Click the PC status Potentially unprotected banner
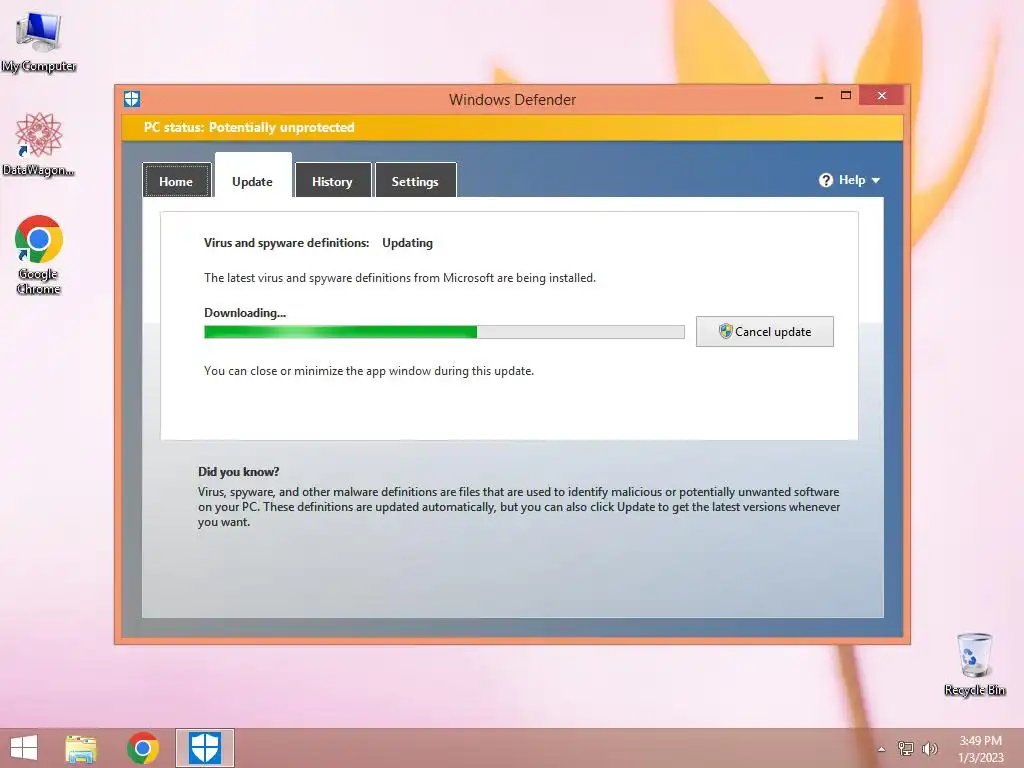 512,127
